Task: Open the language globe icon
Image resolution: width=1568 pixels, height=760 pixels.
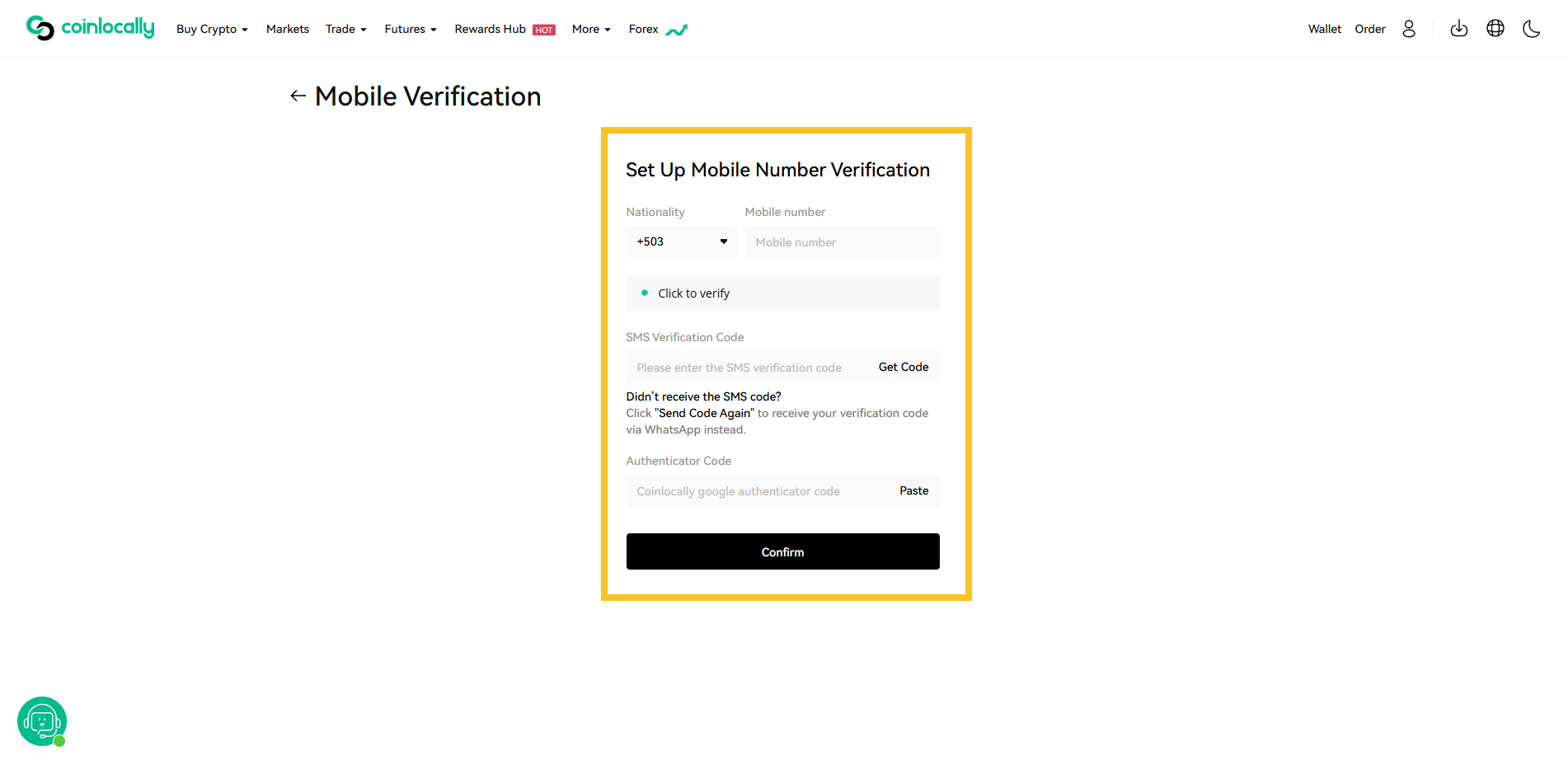Action: 1495,29
